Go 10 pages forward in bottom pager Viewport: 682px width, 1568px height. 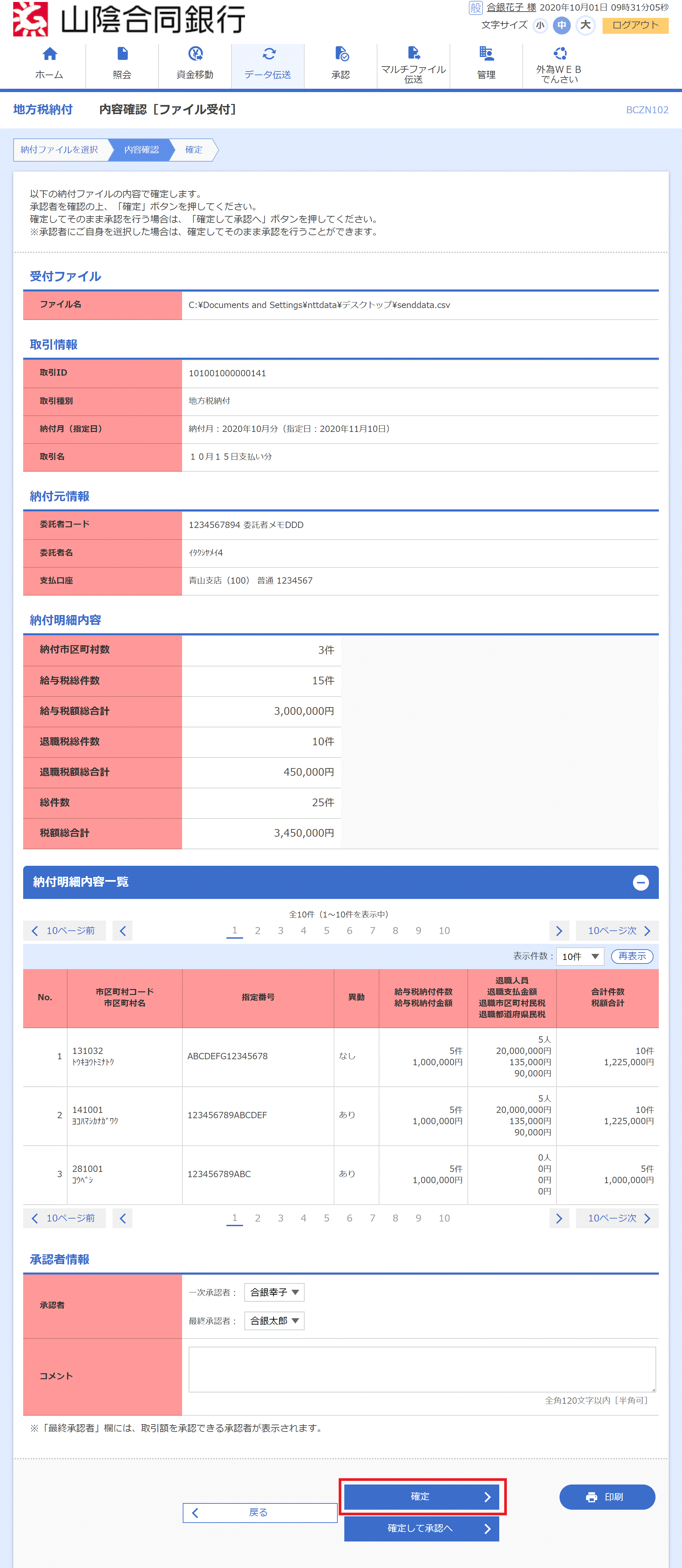[x=617, y=1218]
